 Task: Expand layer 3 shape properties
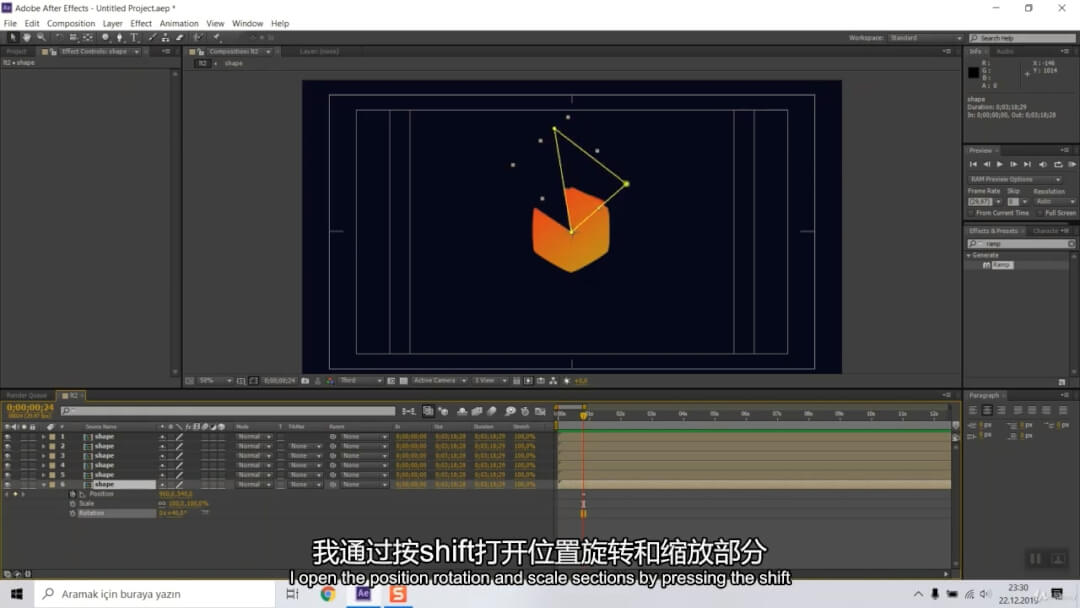[43, 456]
